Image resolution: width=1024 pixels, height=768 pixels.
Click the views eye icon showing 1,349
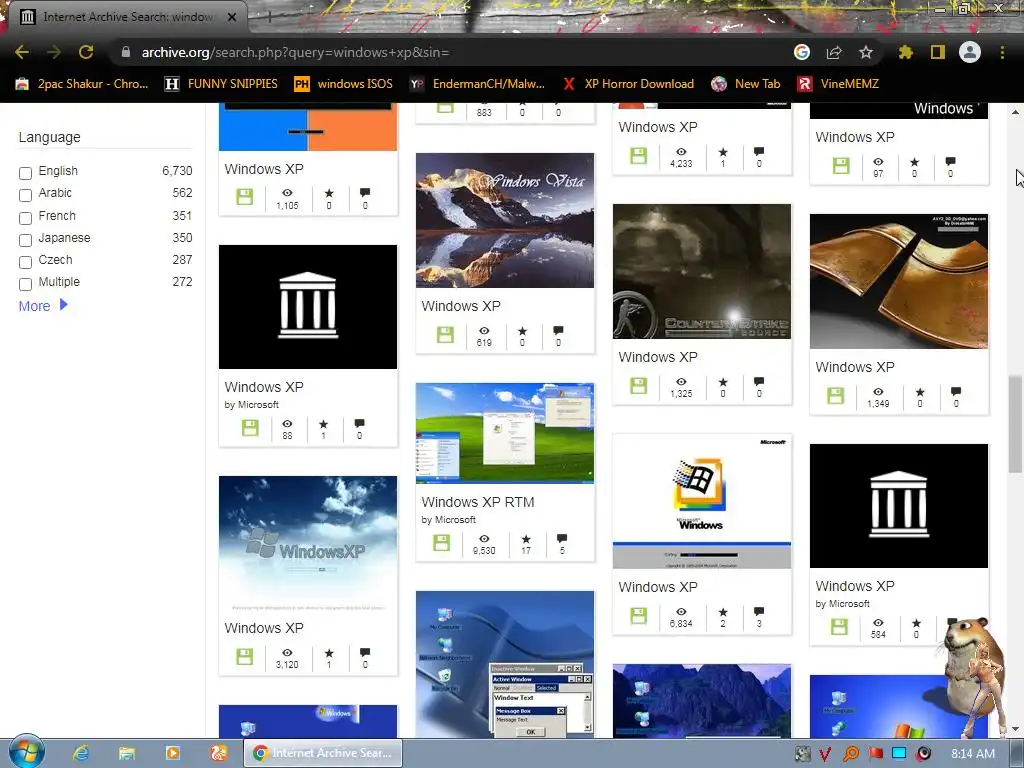tap(878, 392)
